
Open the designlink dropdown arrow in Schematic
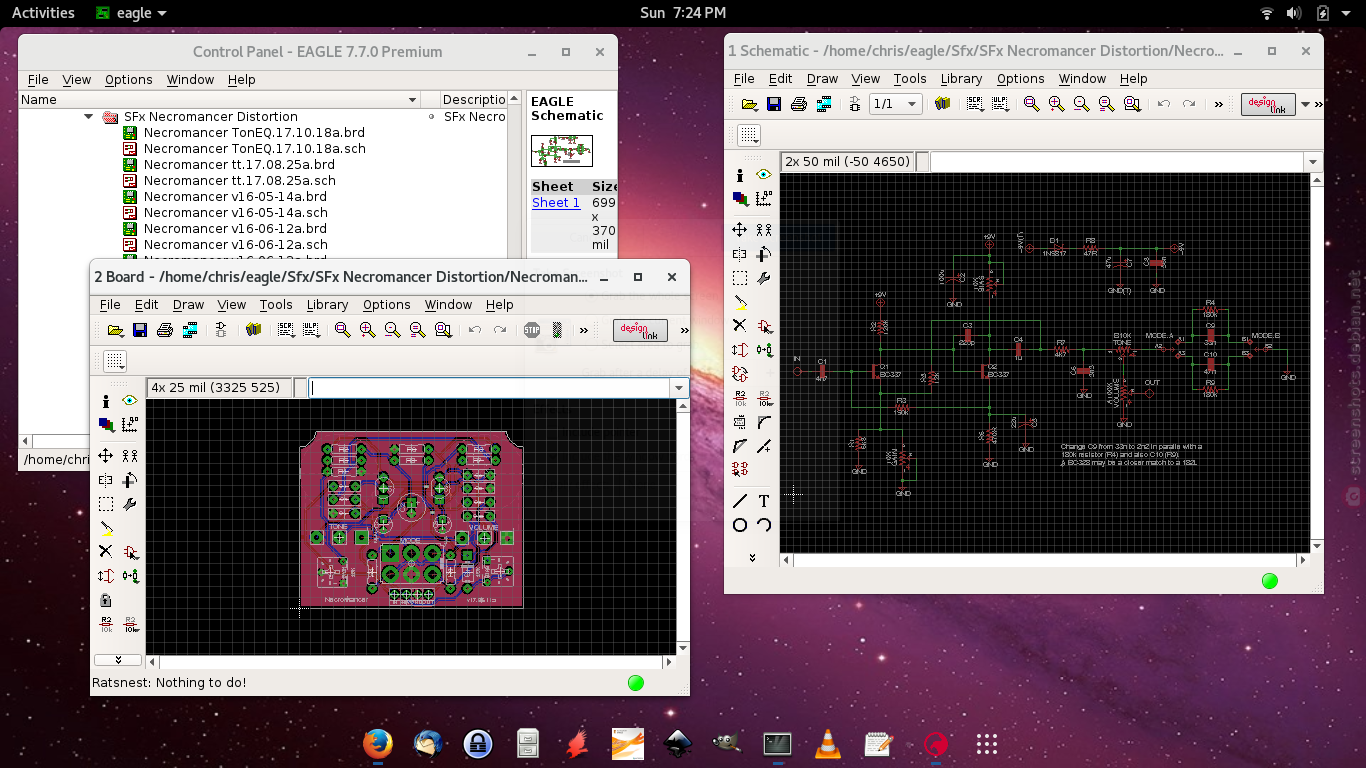[x=1305, y=104]
